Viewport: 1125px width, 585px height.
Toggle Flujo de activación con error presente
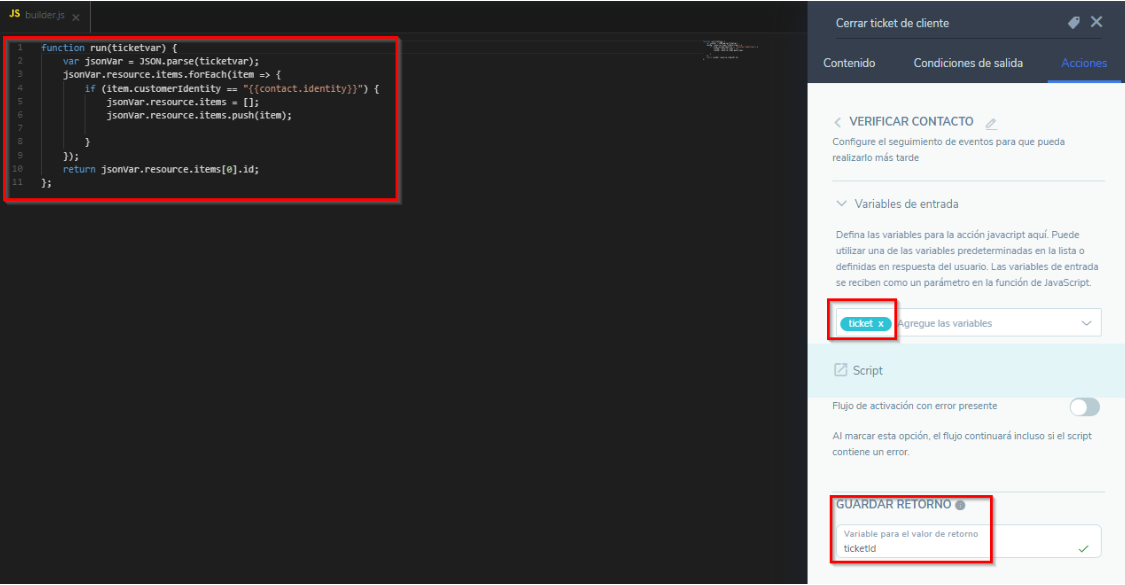1084,407
